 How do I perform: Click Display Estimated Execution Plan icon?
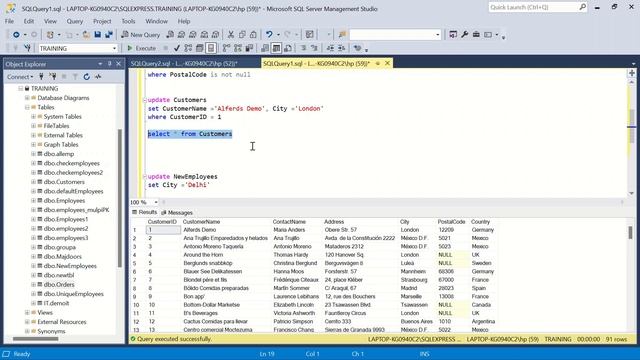188,48
